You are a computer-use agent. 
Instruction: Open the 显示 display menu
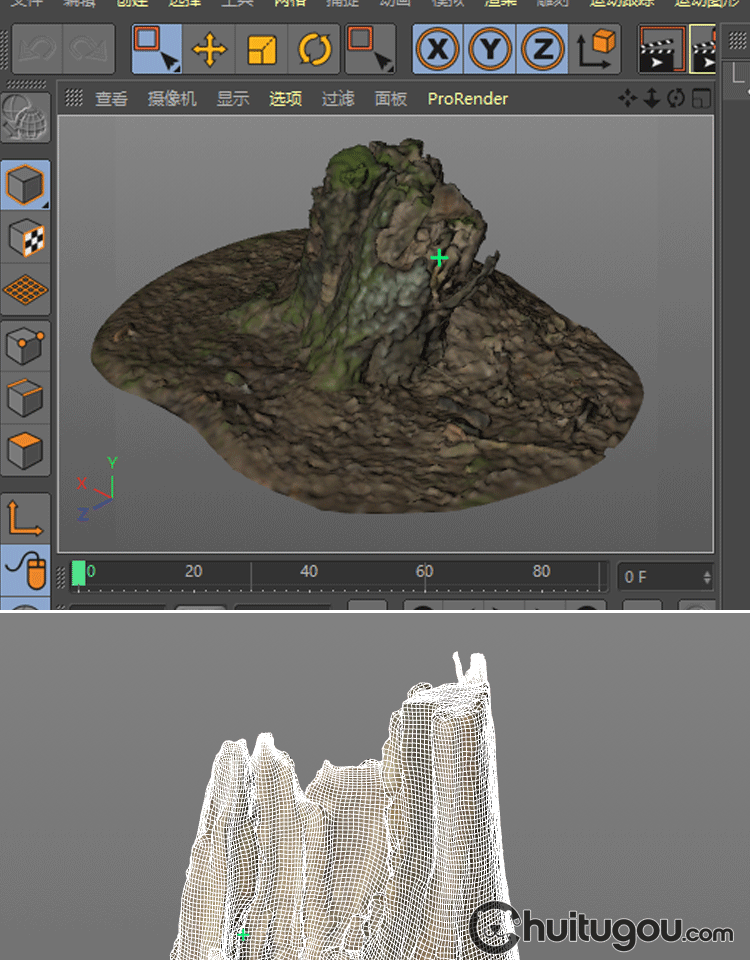coord(233,99)
